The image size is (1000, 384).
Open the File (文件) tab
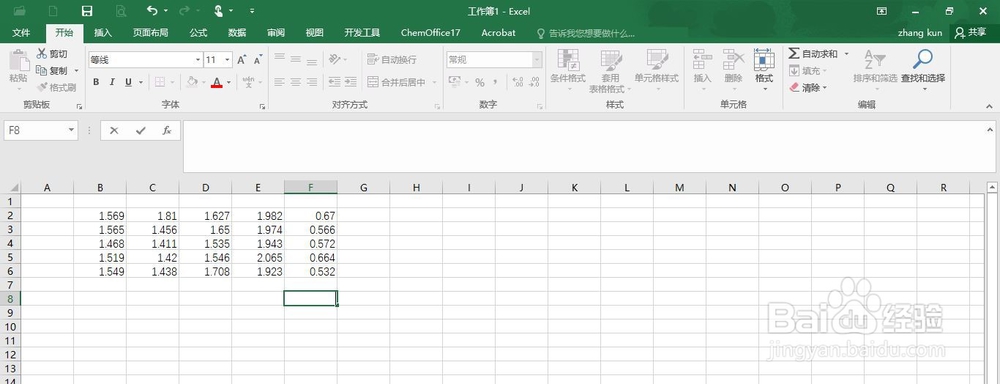(x=21, y=33)
